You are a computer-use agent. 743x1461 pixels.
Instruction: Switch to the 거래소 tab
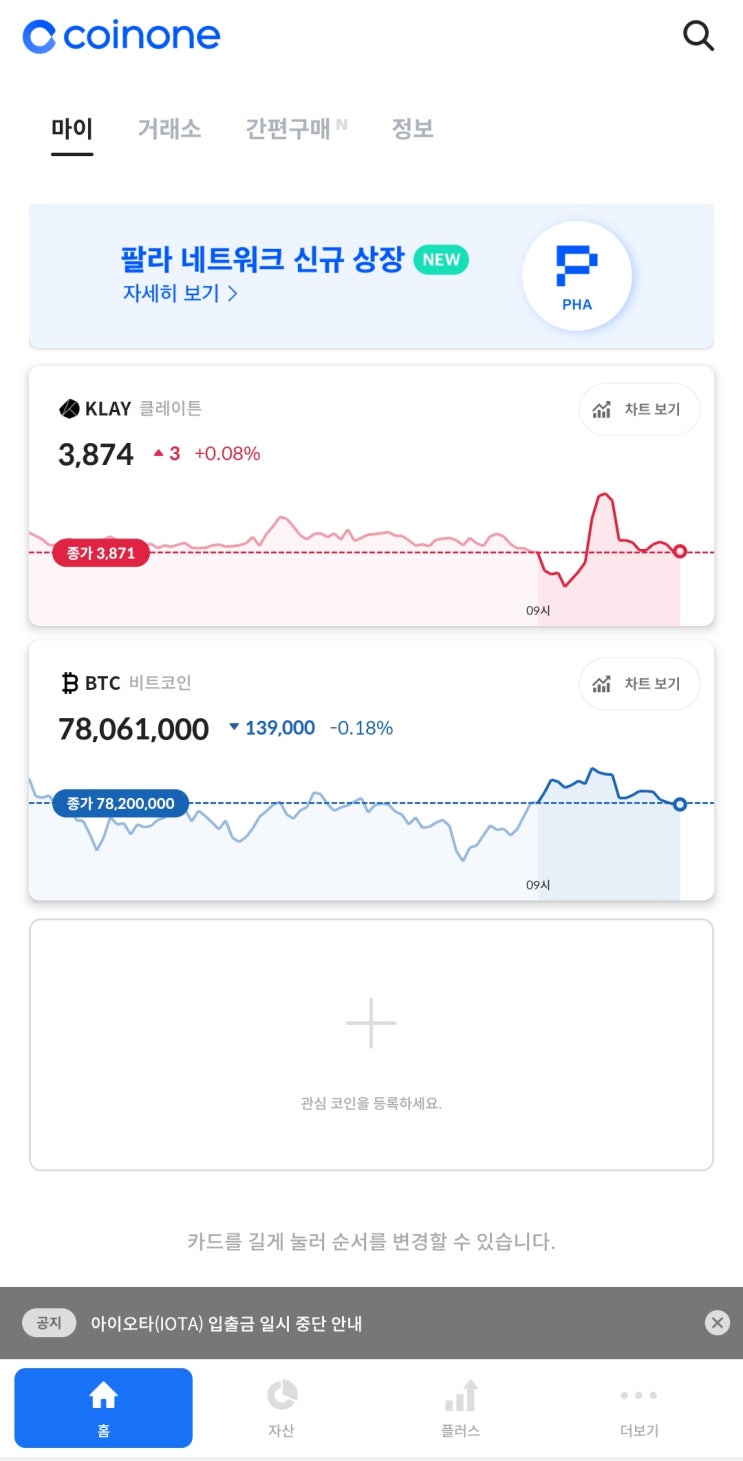pos(169,128)
